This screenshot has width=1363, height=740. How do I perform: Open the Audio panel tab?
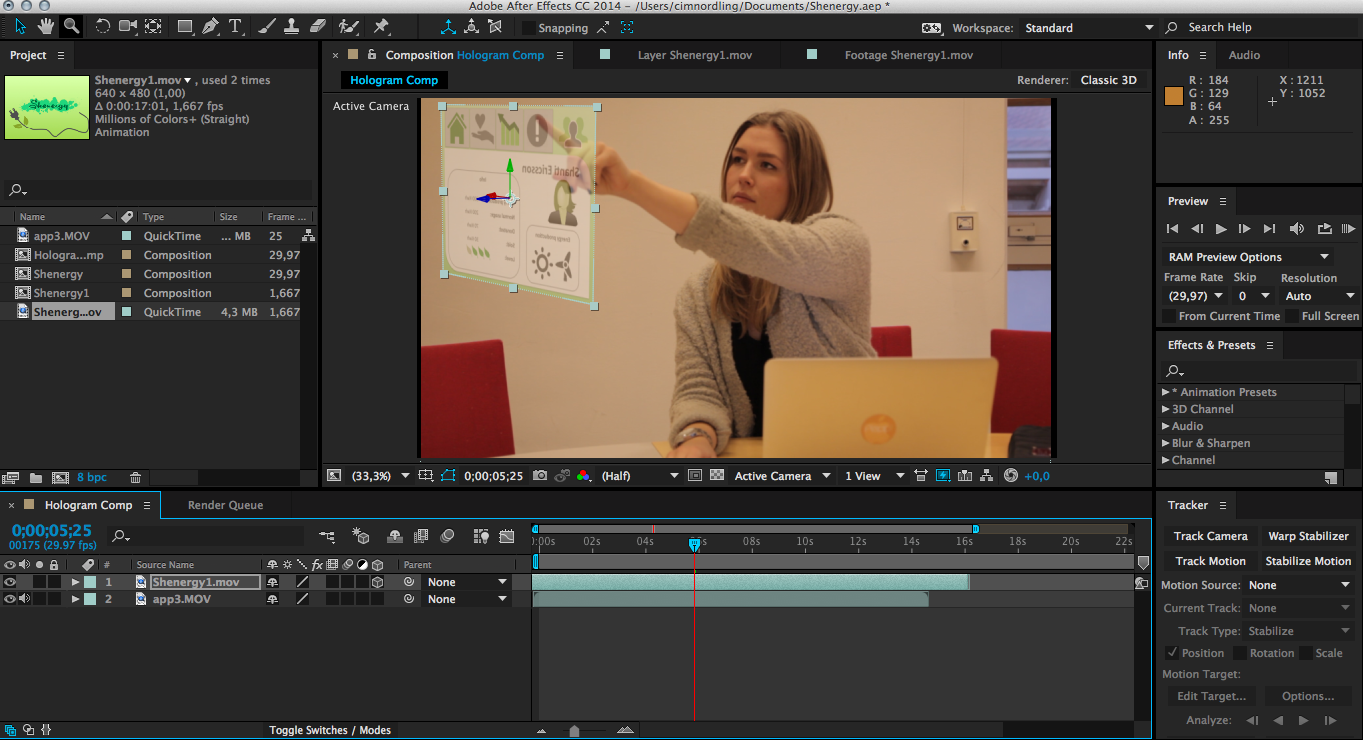pyautogui.click(x=1244, y=55)
